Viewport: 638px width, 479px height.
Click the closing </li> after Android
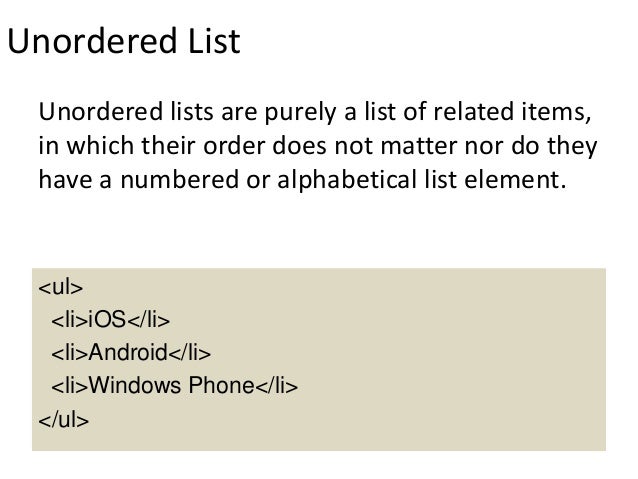pyautogui.click(x=190, y=352)
